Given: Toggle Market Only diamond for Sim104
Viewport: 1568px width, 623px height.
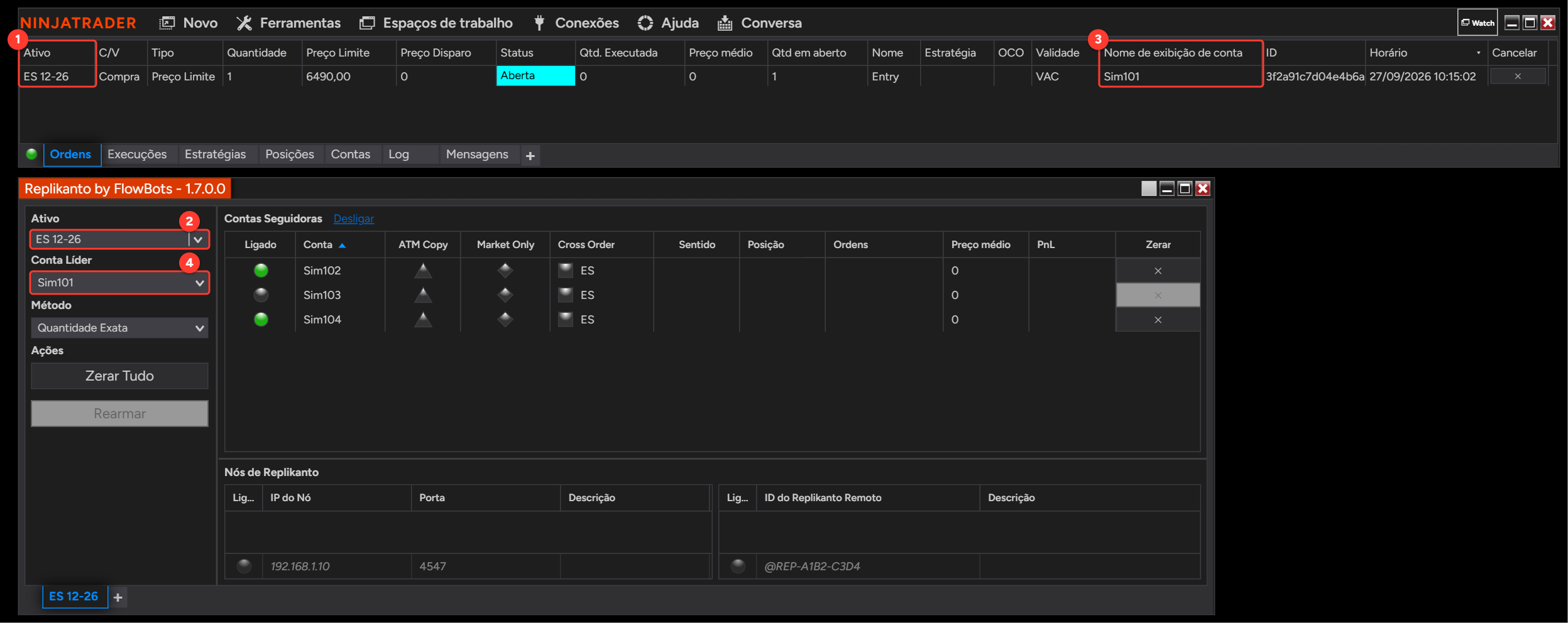Looking at the screenshot, I should tap(505, 320).
